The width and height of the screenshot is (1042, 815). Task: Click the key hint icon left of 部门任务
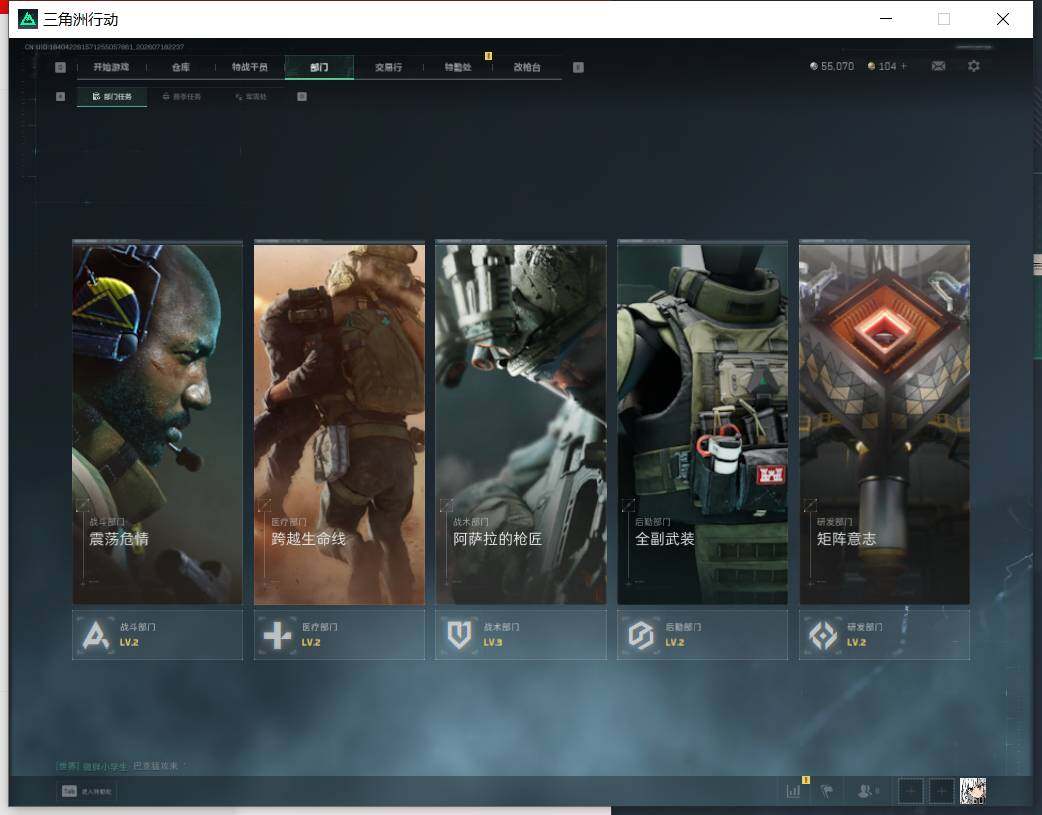pos(60,96)
